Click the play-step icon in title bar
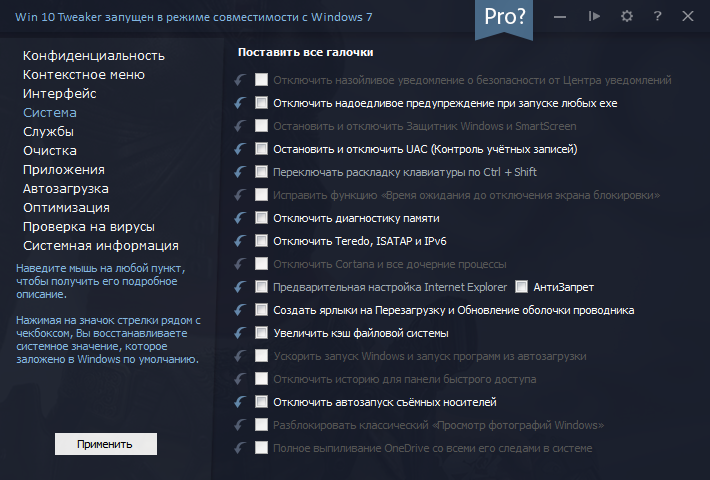Image resolution: width=710 pixels, height=480 pixels. [x=594, y=17]
